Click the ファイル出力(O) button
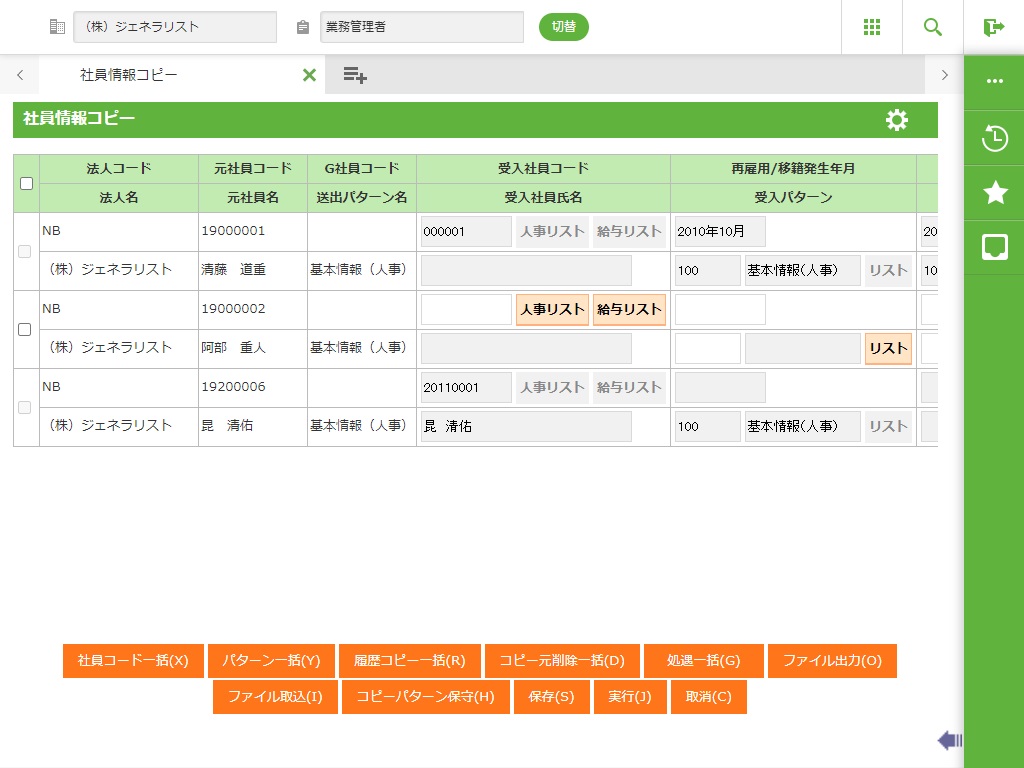Screen dimensions: 1024x768 tap(832, 661)
